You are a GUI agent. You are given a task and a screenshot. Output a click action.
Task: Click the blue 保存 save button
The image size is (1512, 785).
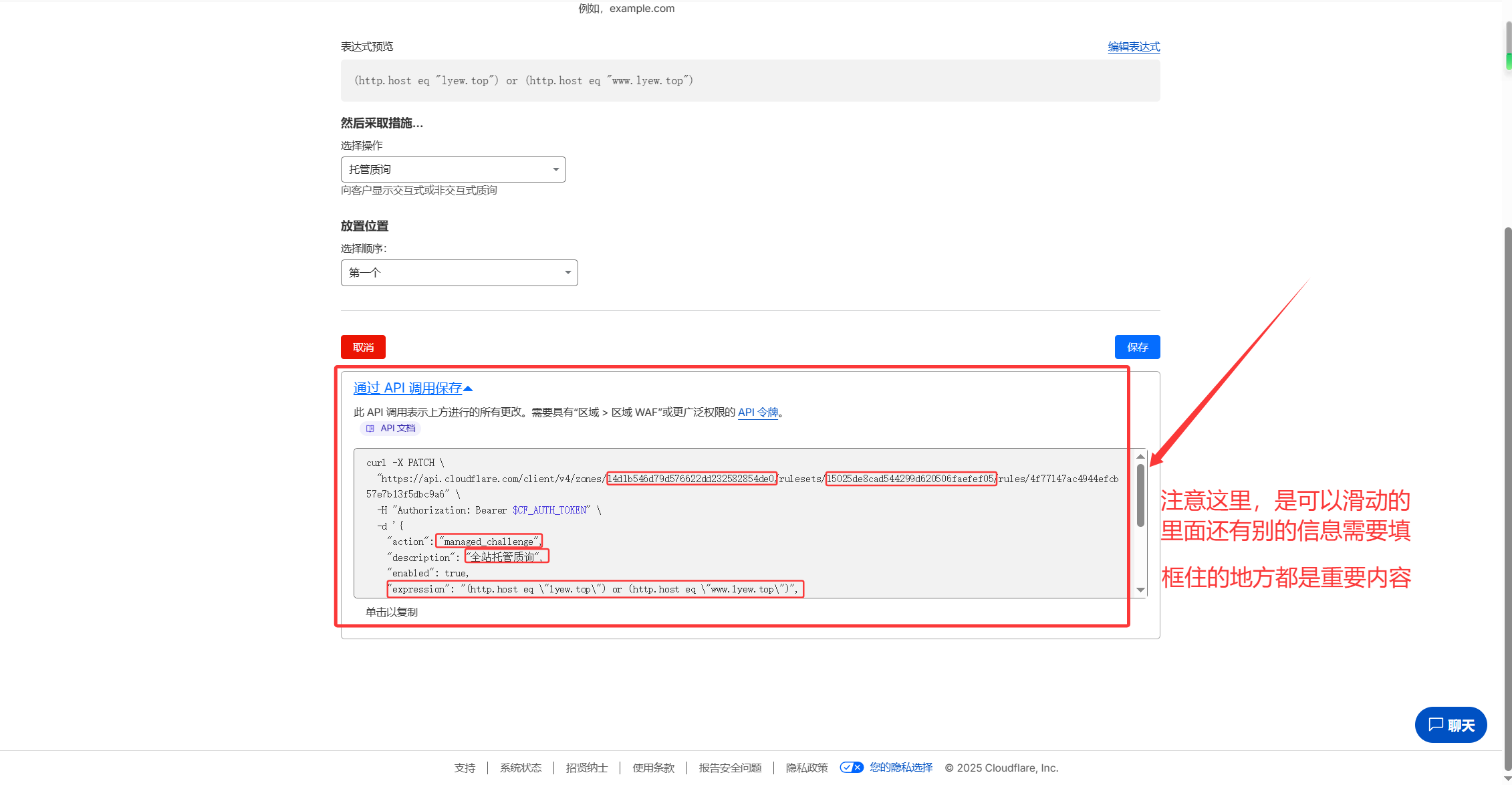click(x=1137, y=347)
